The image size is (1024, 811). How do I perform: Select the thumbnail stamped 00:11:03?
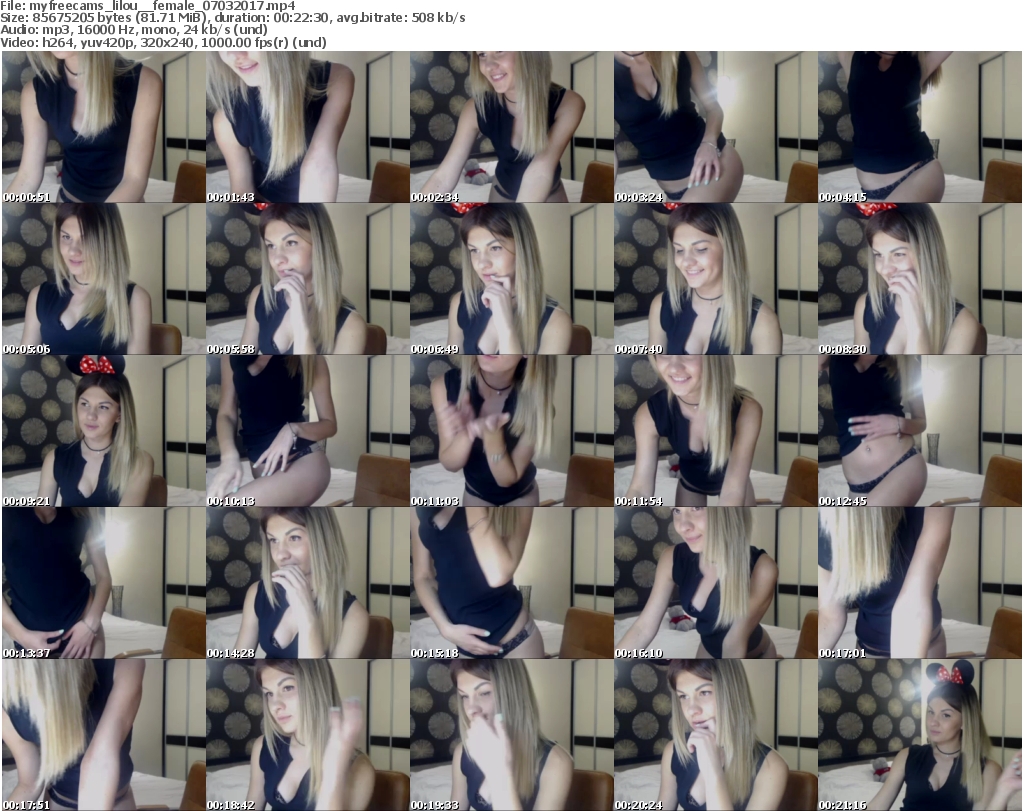point(511,431)
